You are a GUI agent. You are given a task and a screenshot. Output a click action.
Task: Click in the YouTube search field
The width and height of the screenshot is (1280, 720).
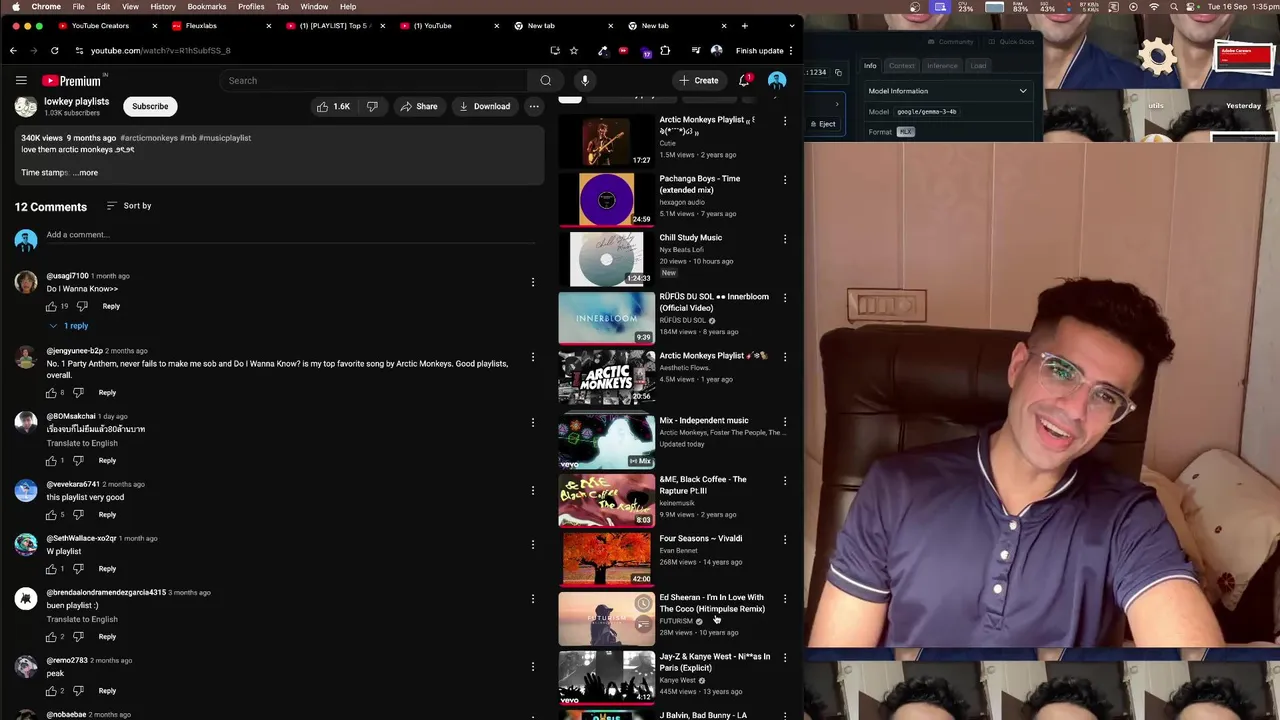(373, 80)
